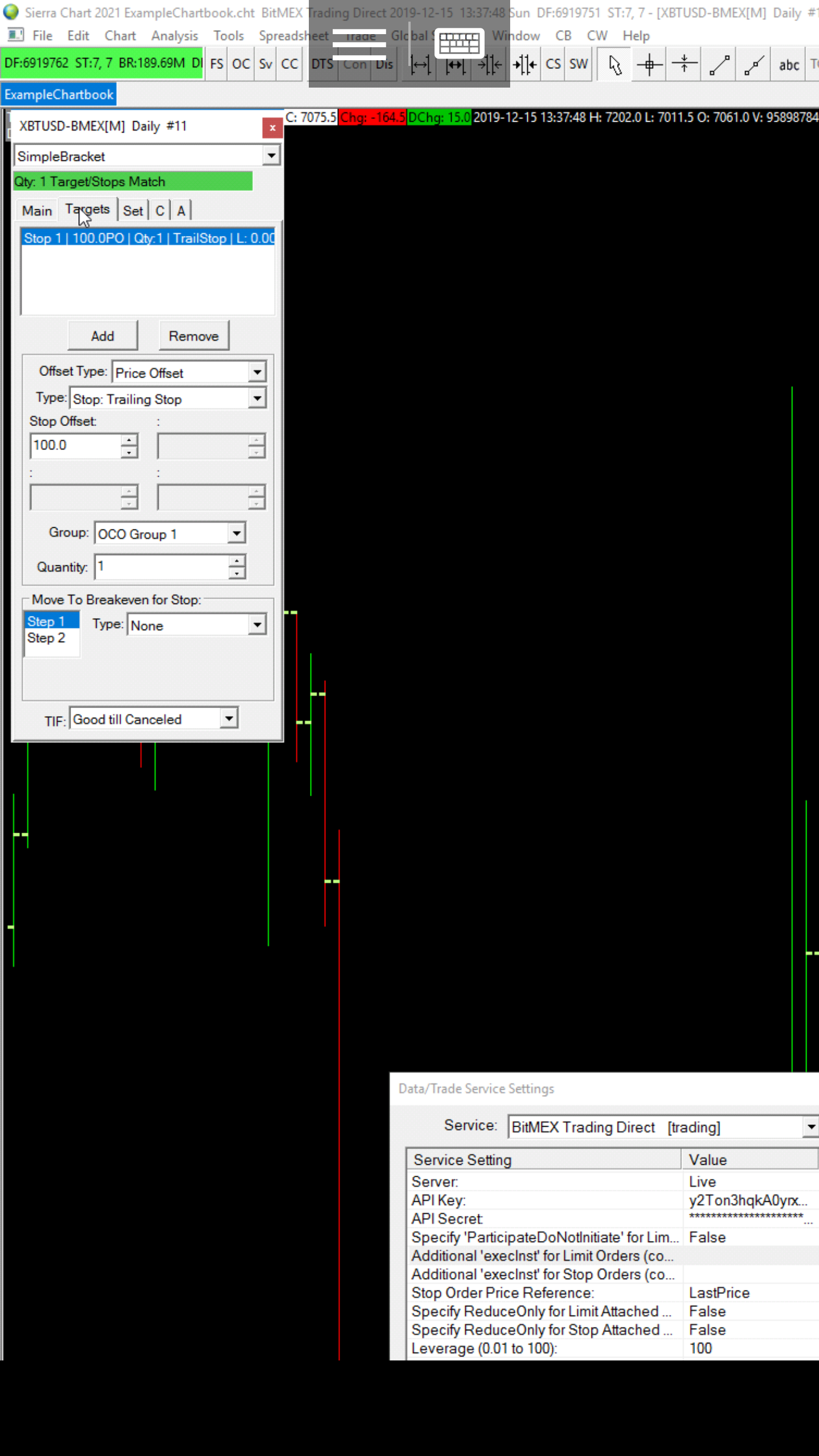Open the File menu

click(43, 36)
